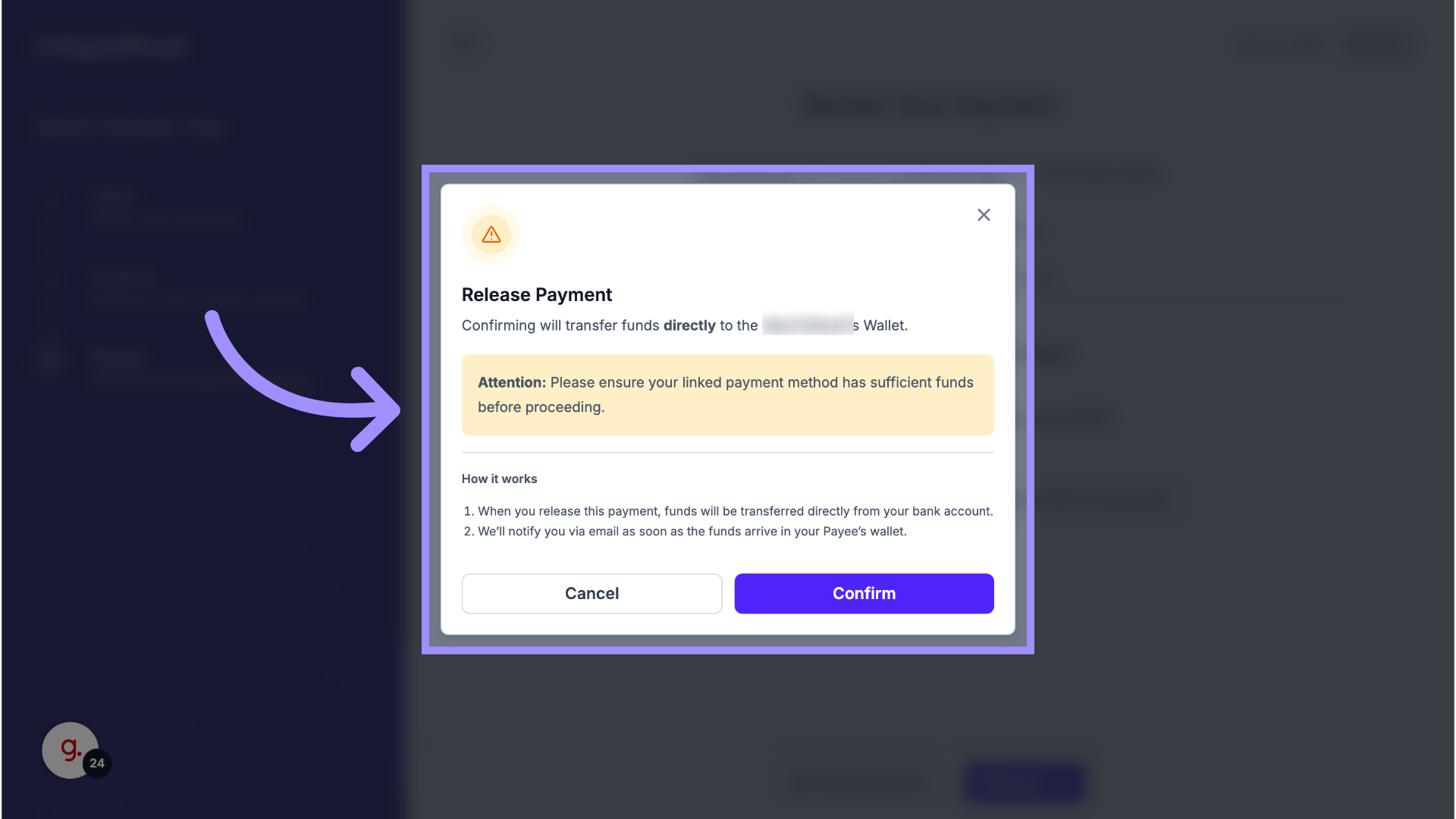
Task: Cancel the Release Payment dialog
Action: (x=591, y=593)
